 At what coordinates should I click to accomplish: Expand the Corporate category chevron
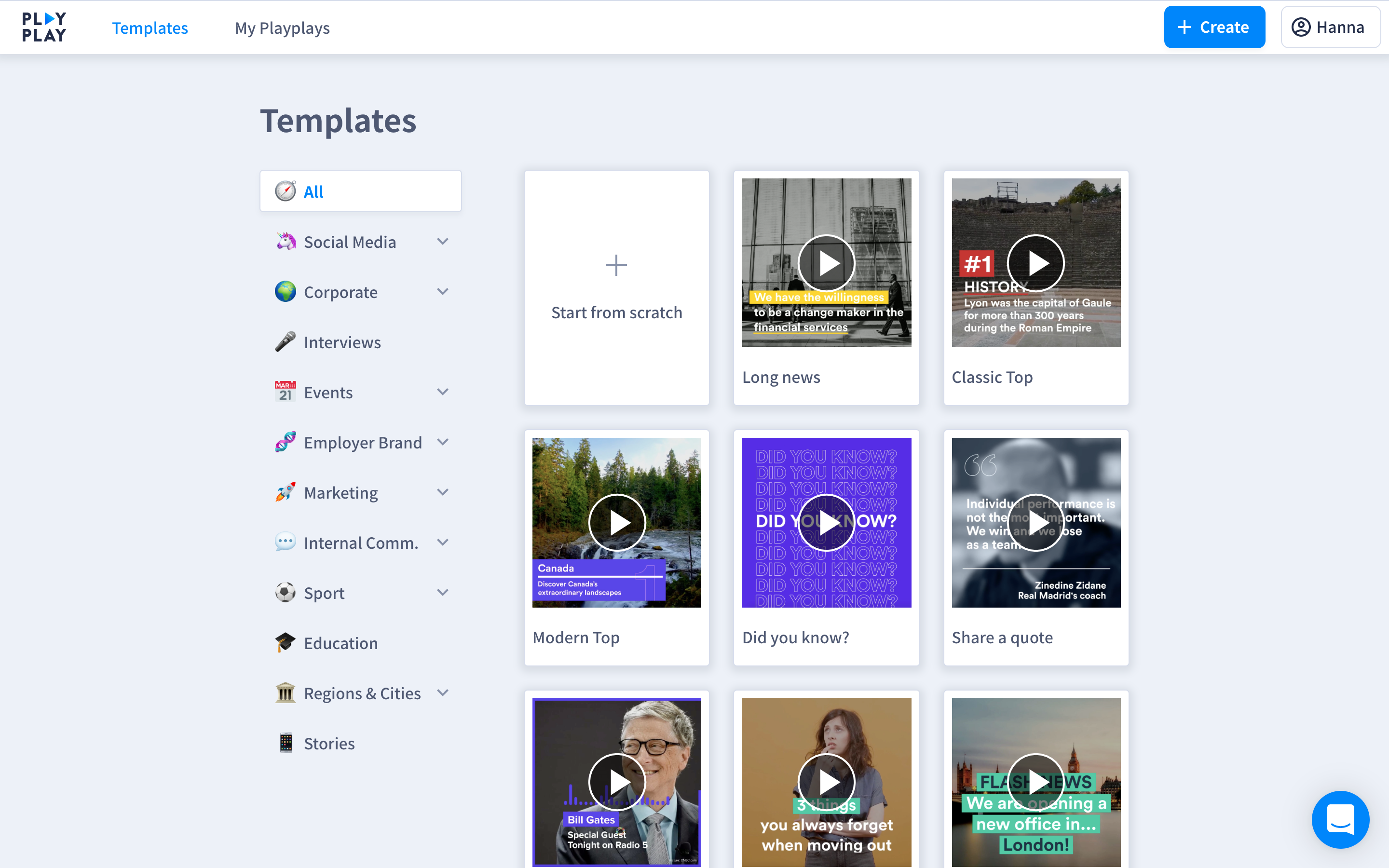[443, 292]
